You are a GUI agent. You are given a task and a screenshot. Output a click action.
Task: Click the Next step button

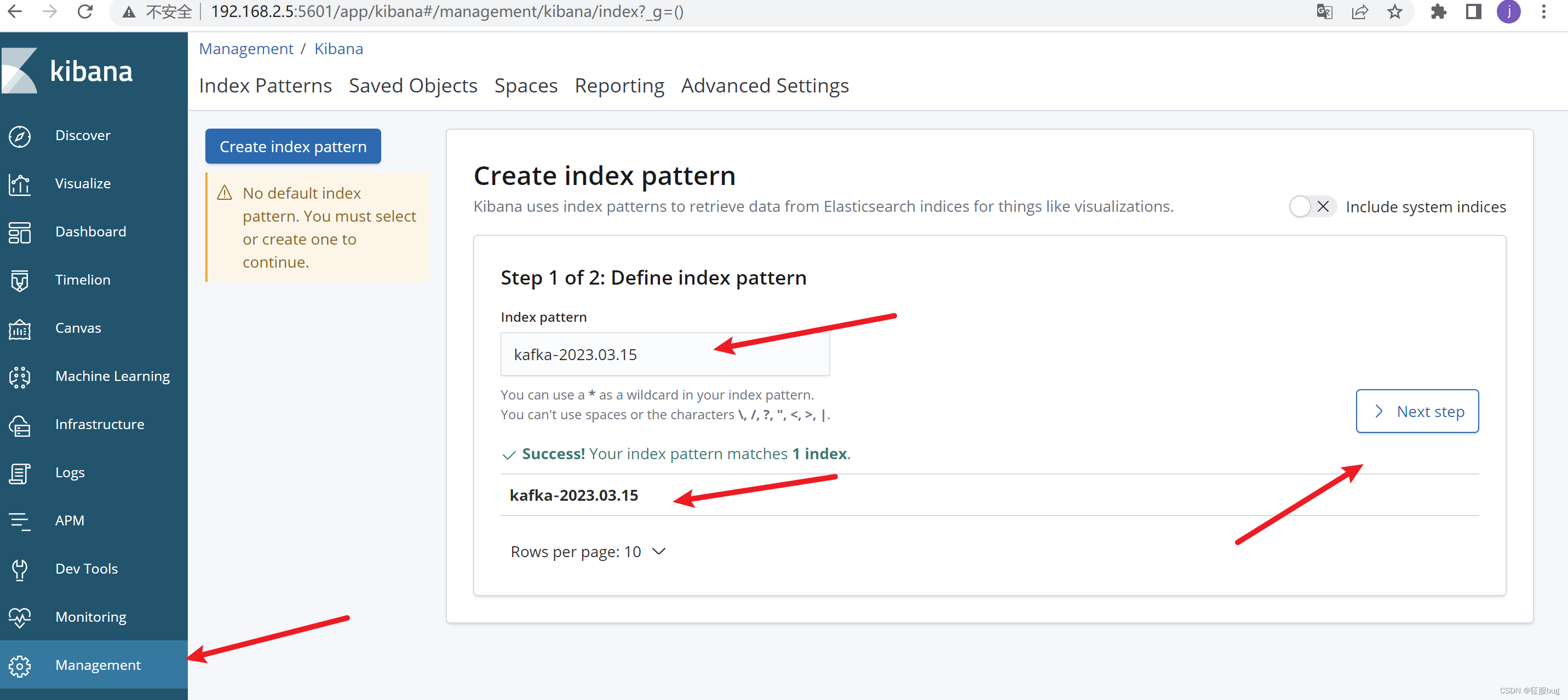pyautogui.click(x=1416, y=411)
